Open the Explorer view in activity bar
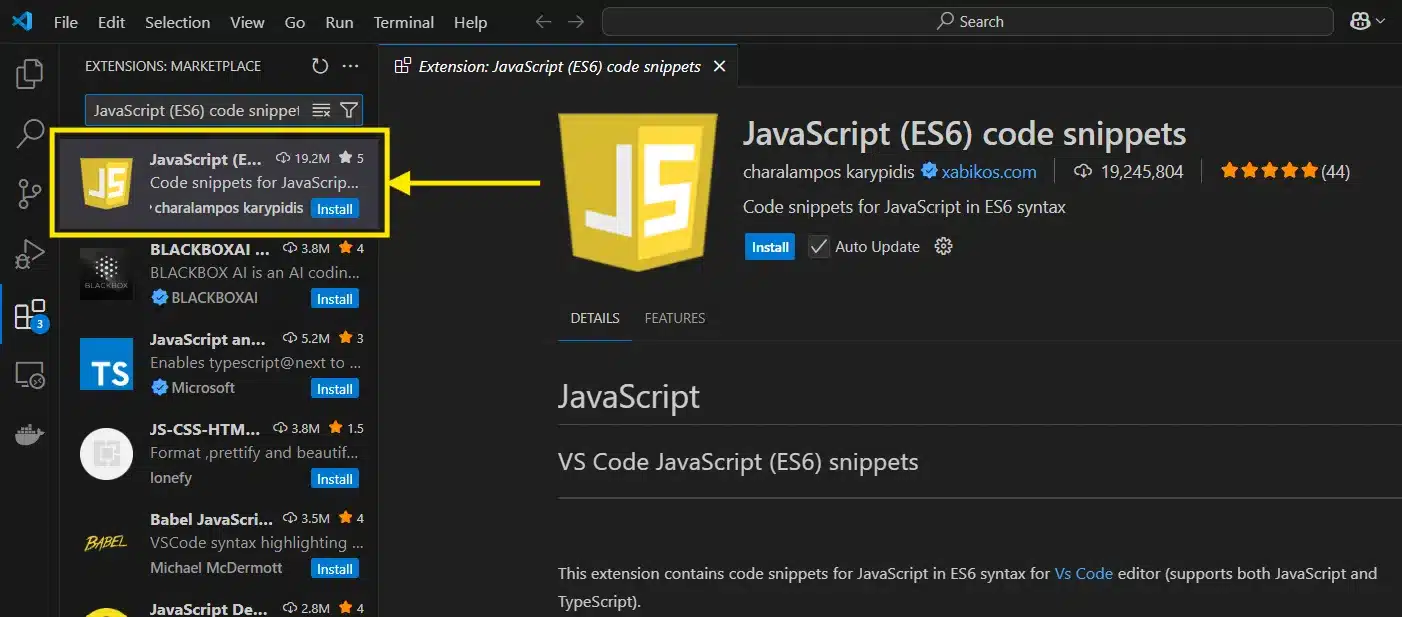The image size is (1402, 617). [30, 73]
